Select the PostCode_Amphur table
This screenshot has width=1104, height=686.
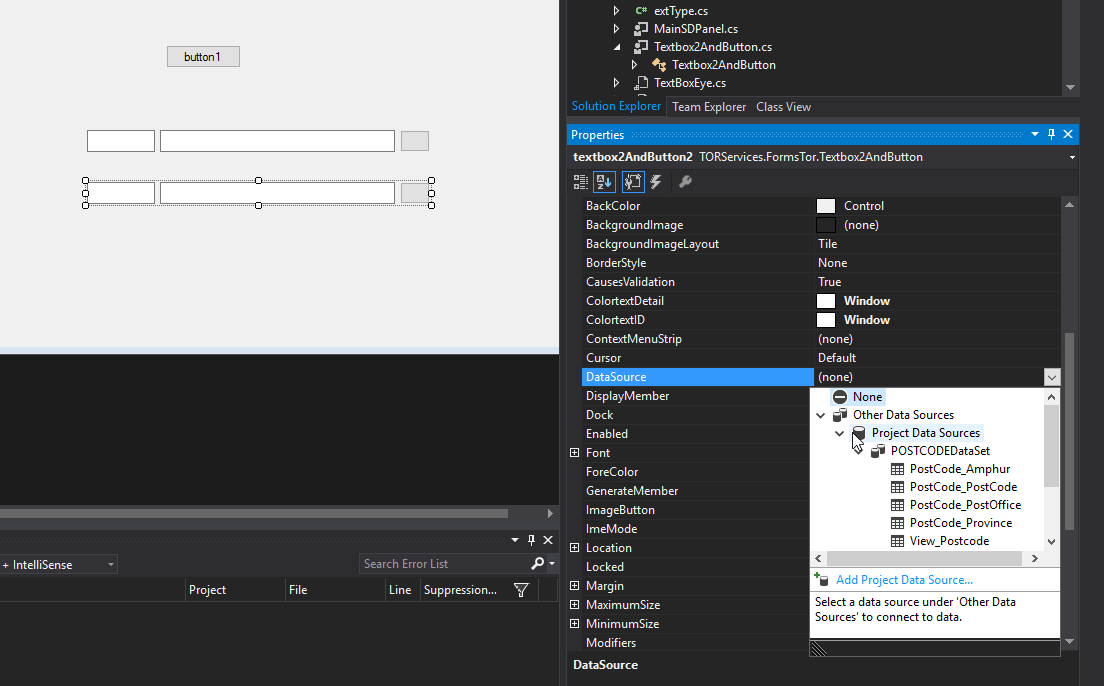pos(959,469)
